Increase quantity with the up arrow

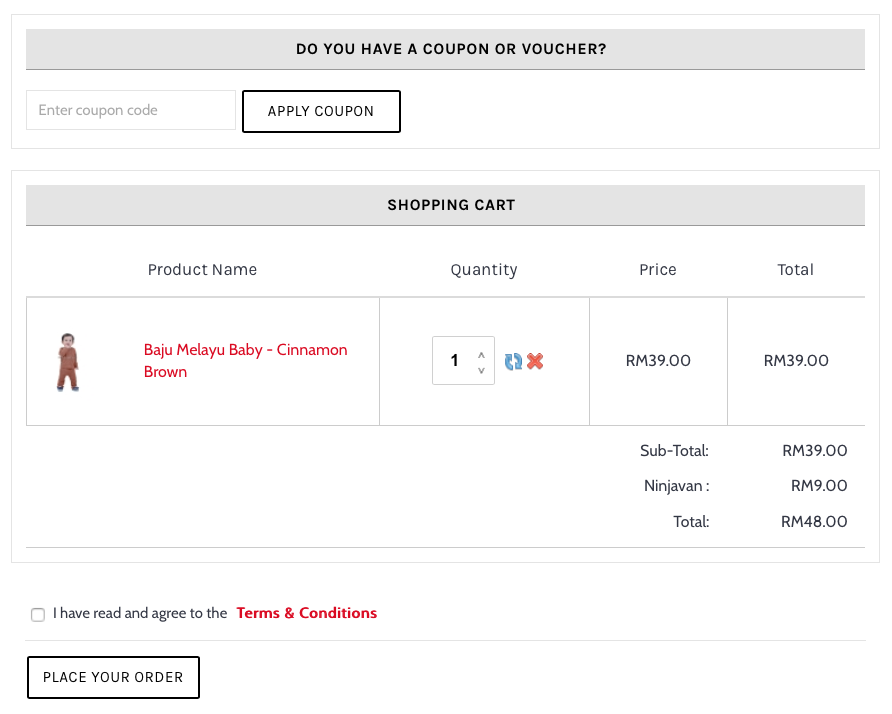[x=481, y=355]
